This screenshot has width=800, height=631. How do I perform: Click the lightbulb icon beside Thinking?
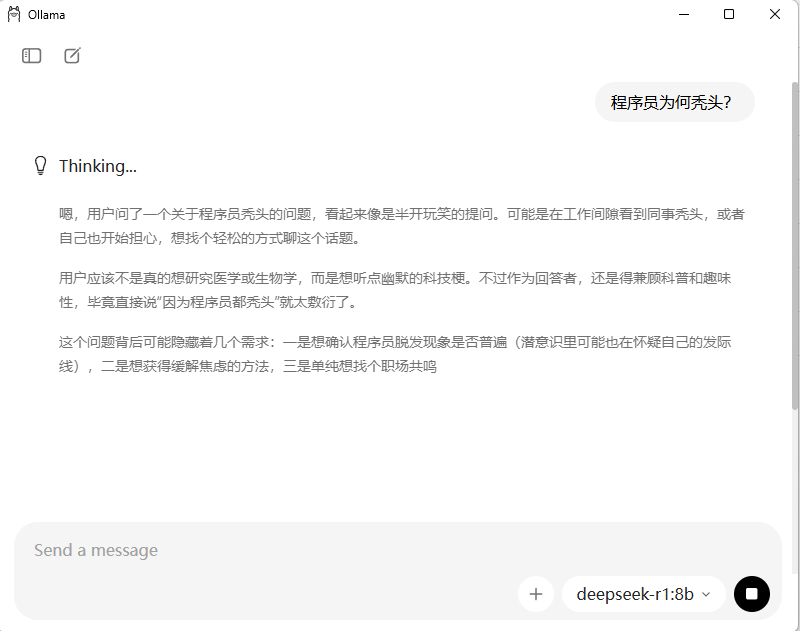[40, 166]
